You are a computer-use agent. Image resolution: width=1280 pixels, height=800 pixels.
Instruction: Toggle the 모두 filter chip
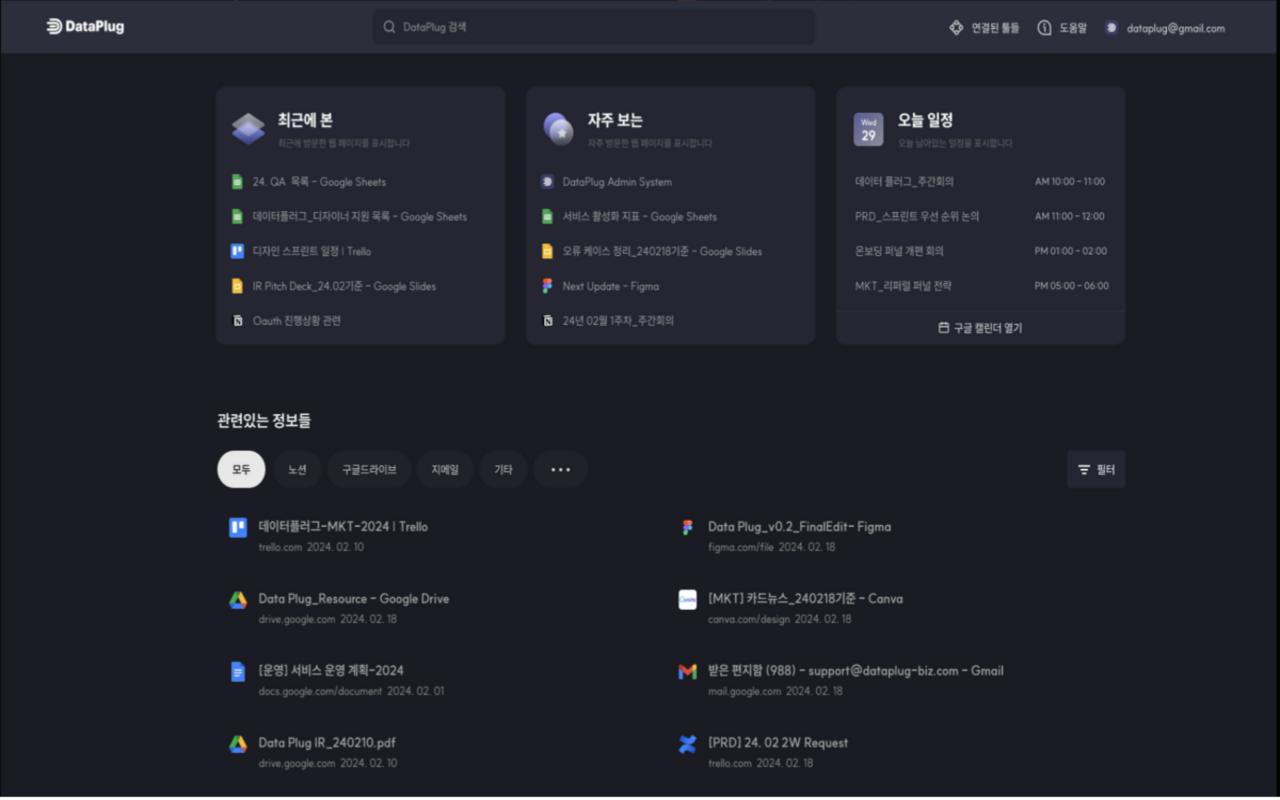point(241,469)
